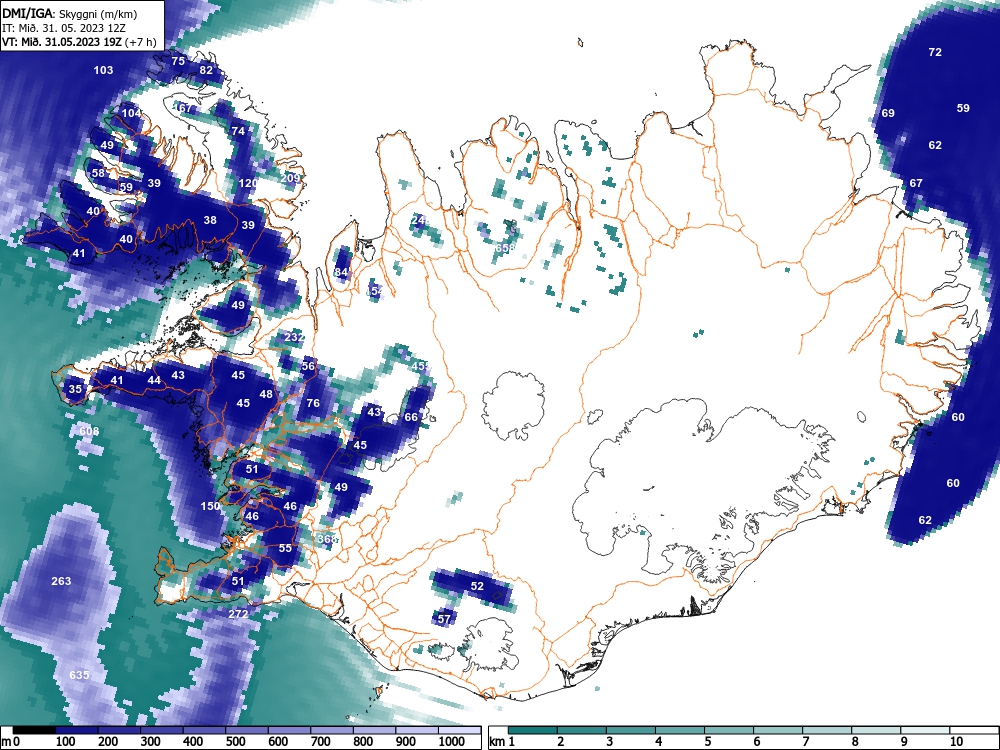Click the 'km 1' label on the kilometer legend

[501, 742]
